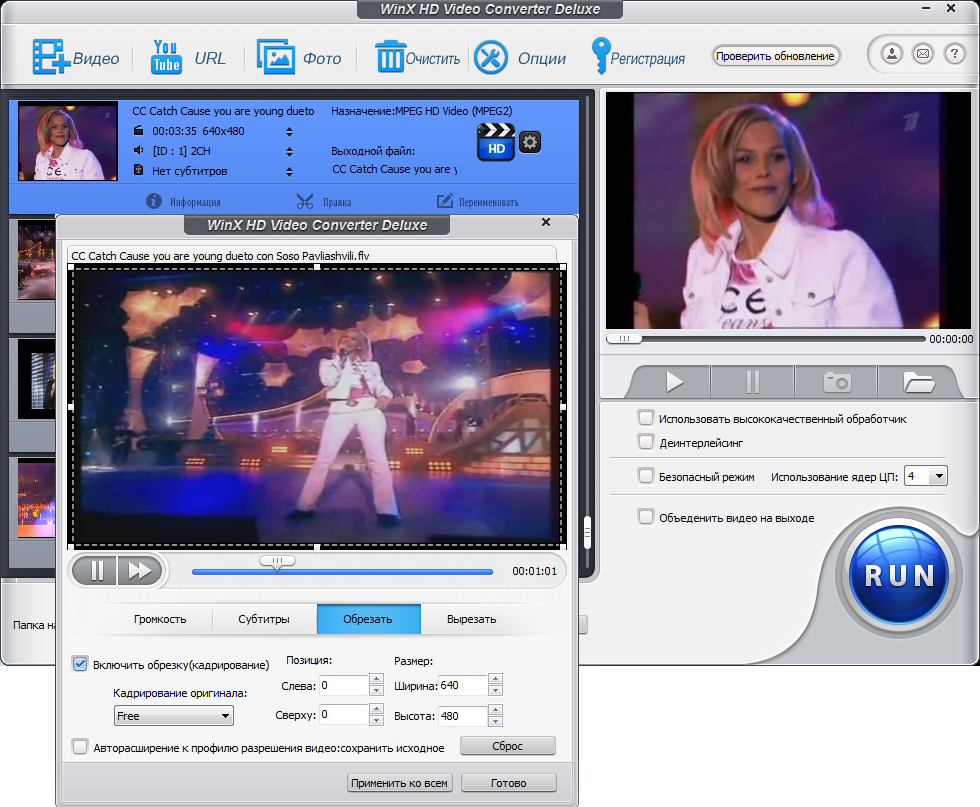Click the Width input field showing 640
This screenshot has width=980, height=807.
pos(463,685)
